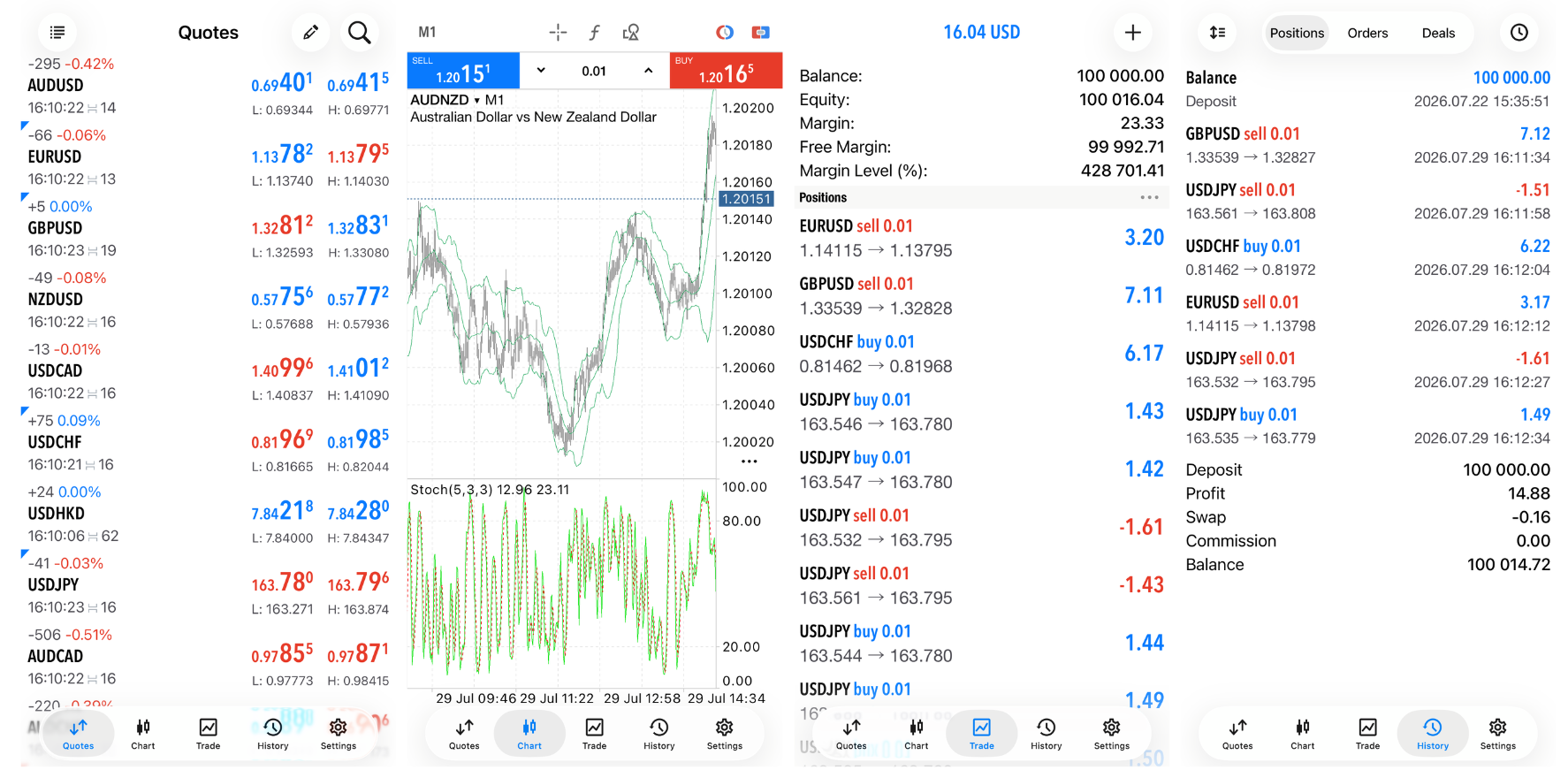Activate the crosshair tool on the chart toolbar
The width and height of the screenshot is (1568, 770).
click(558, 33)
